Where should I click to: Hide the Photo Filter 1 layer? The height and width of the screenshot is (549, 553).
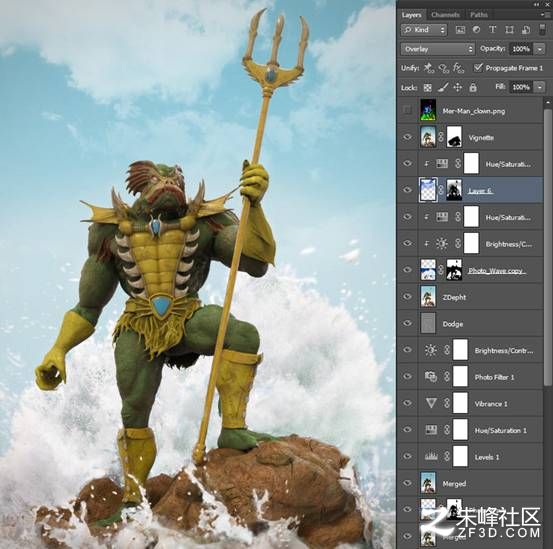pos(407,376)
